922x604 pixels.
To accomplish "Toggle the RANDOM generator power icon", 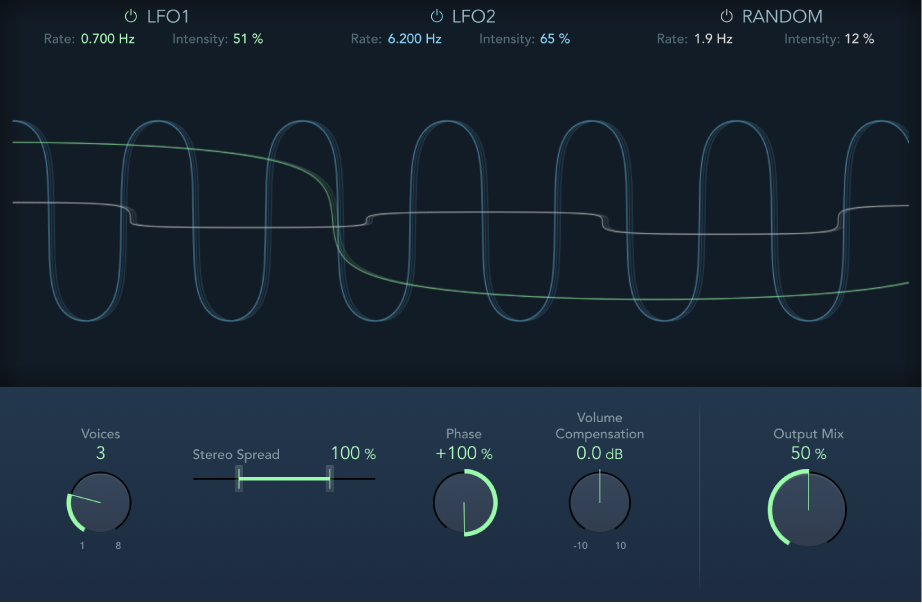I will (725, 16).
